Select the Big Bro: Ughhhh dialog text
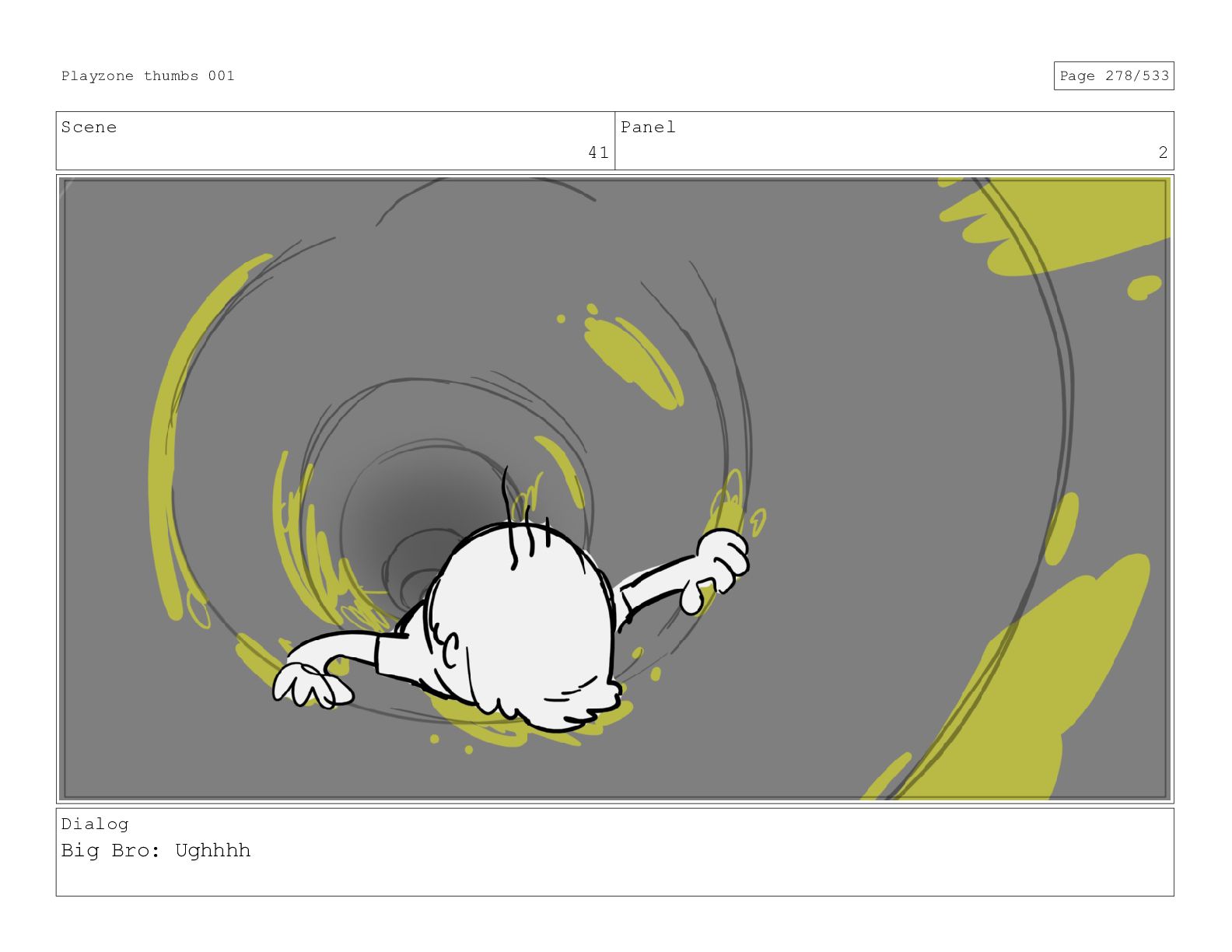The width and height of the screenshot is (1232, 952). pos(156,851)
